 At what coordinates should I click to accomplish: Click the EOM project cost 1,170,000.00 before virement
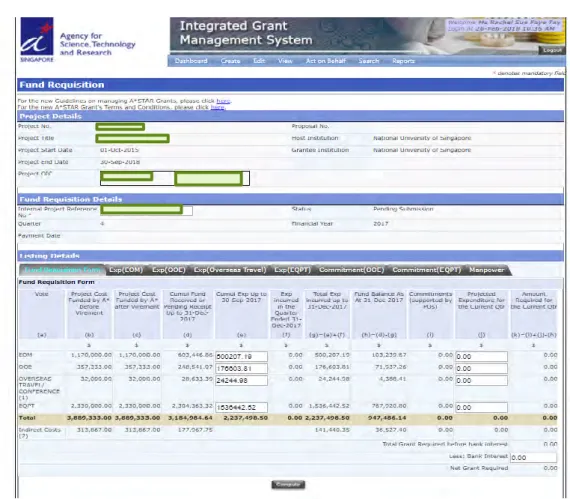point(91,355)
